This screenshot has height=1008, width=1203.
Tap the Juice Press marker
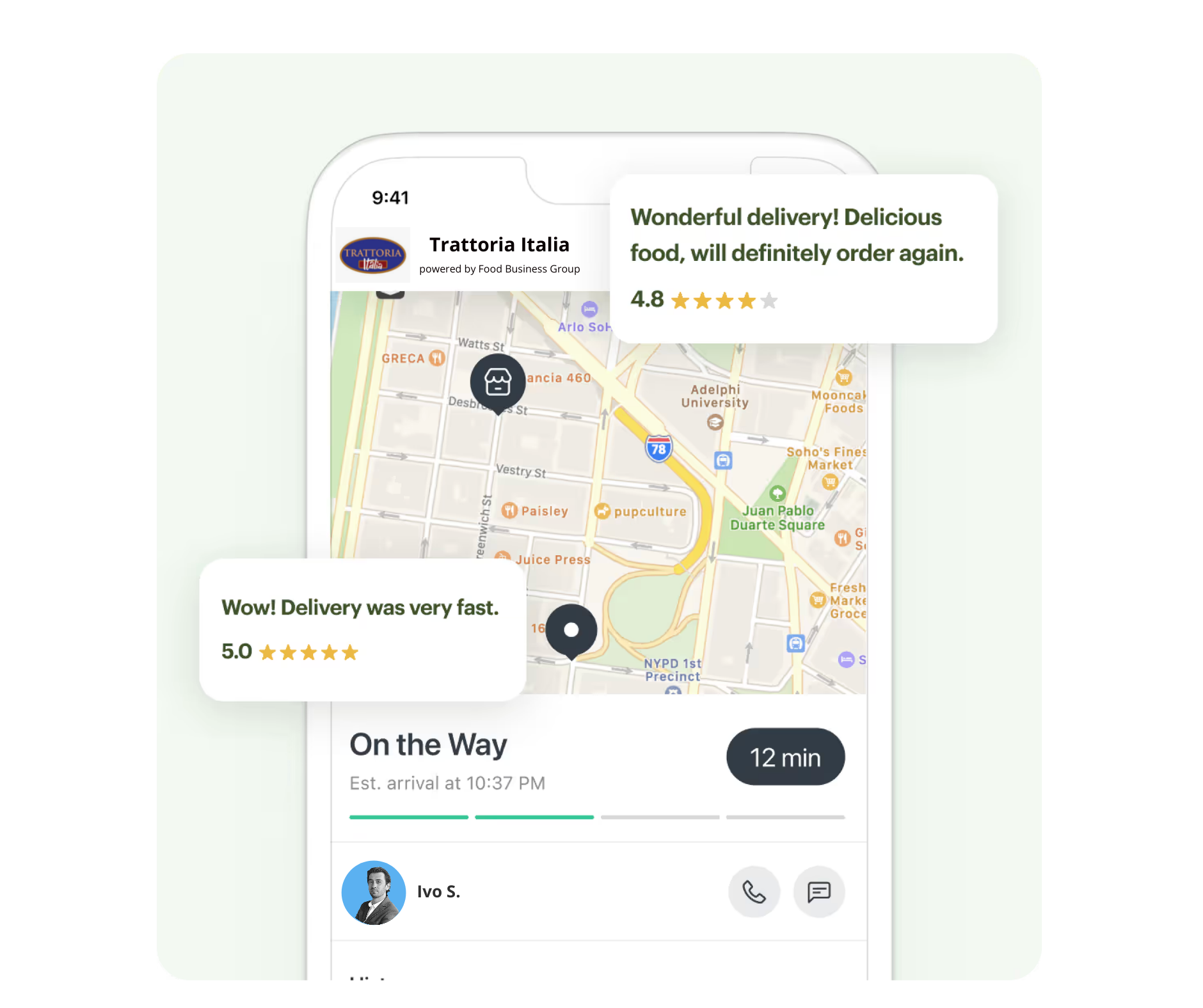click(503, 556)
